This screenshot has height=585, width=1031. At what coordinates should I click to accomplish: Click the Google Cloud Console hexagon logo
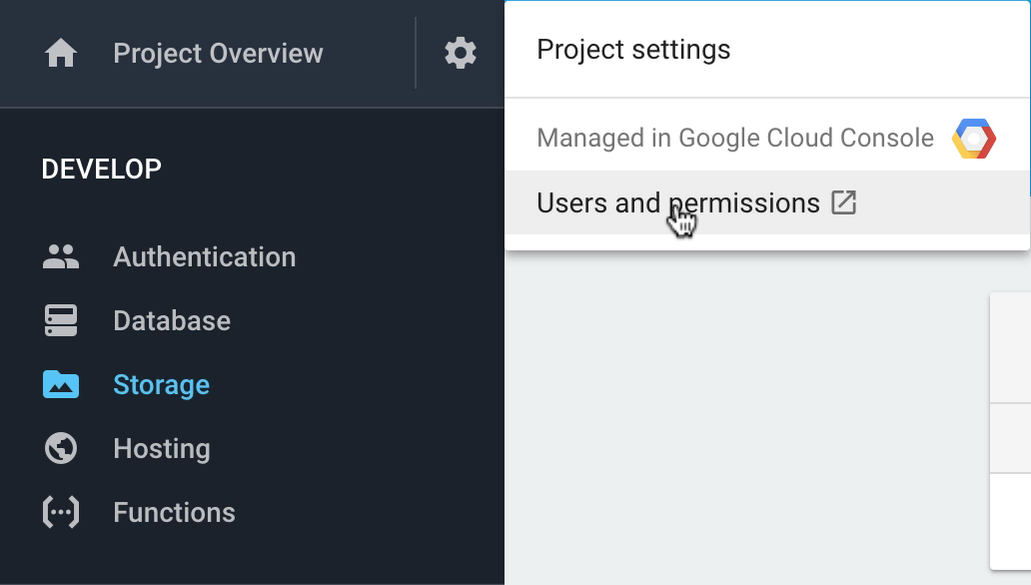[x=974, y=139]
